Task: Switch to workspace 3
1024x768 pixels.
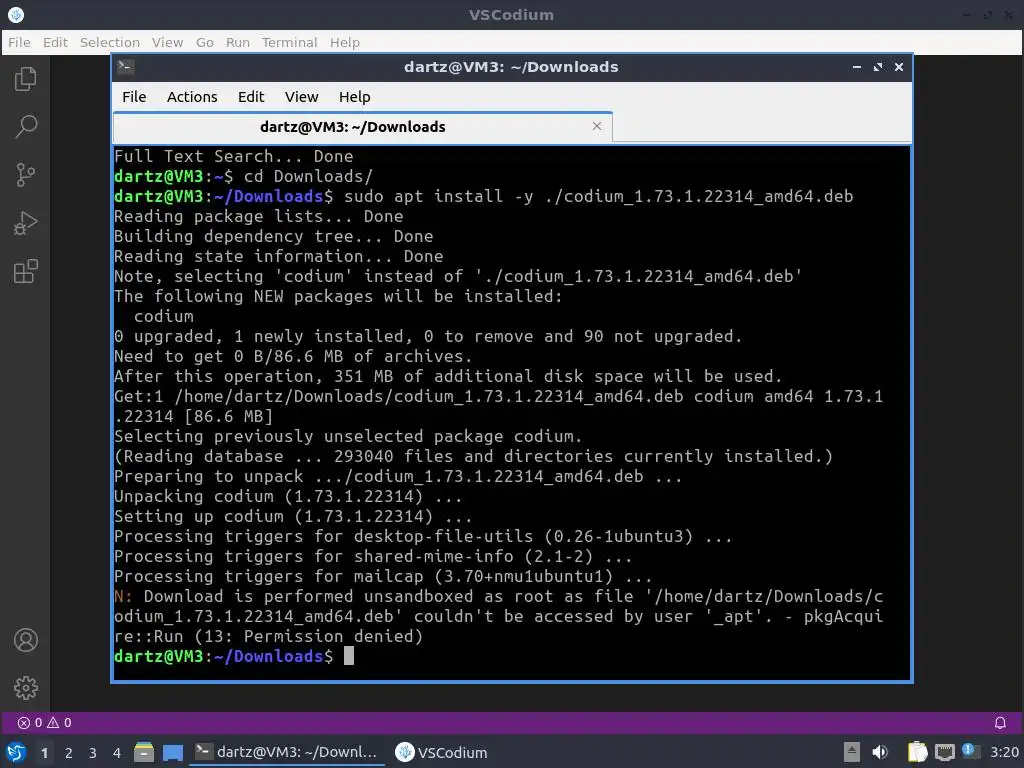Action: pyautogui.click(x=93, y=753)
